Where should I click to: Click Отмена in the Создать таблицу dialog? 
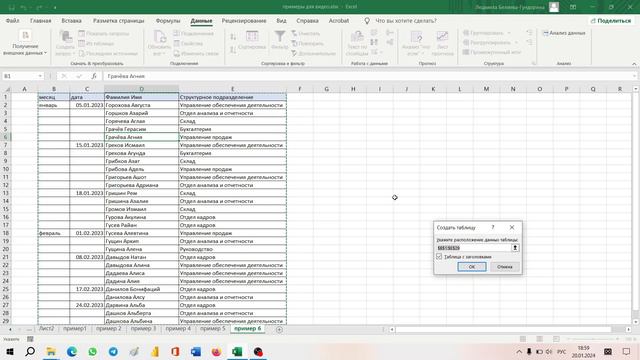click(x=504, y=267)
